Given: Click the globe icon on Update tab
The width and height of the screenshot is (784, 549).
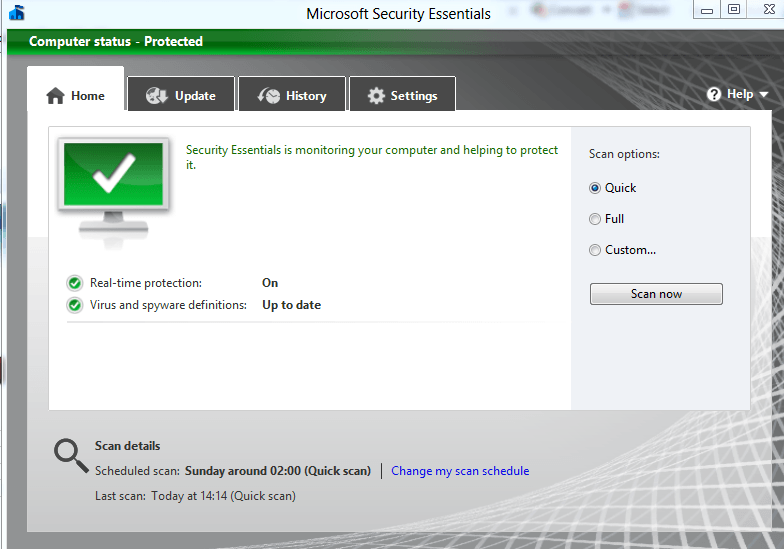Looking at the screenshot, I should 157,96.
